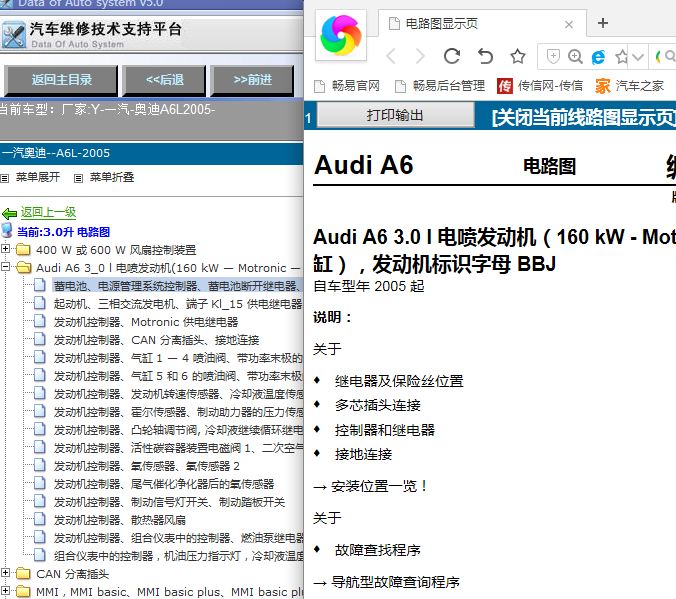Screen dimensions: 676x599
Task: Click the 菜单折叠 label
Action: [x=112, y=177]
